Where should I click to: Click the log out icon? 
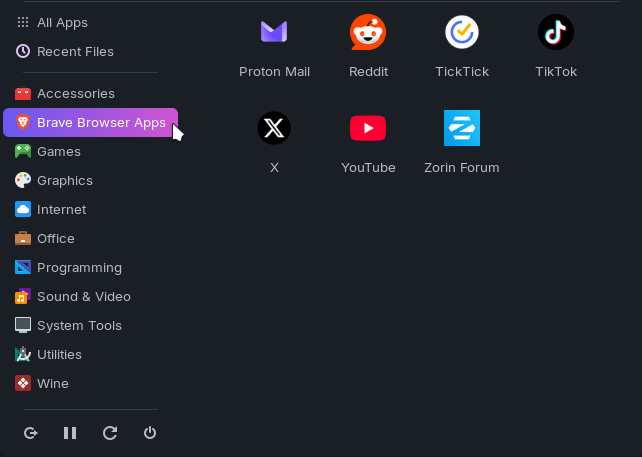click(31, 433)
